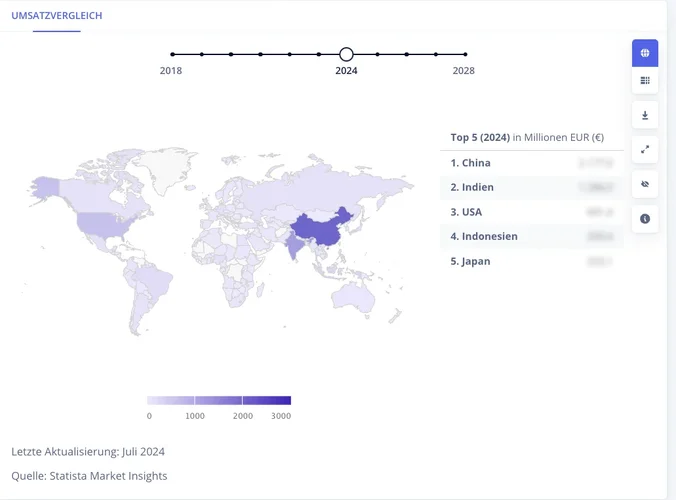Viewport: 676px width, 500px height.
Task: Open the Umsatzvergleich tab
Action: tap(57, 16)
